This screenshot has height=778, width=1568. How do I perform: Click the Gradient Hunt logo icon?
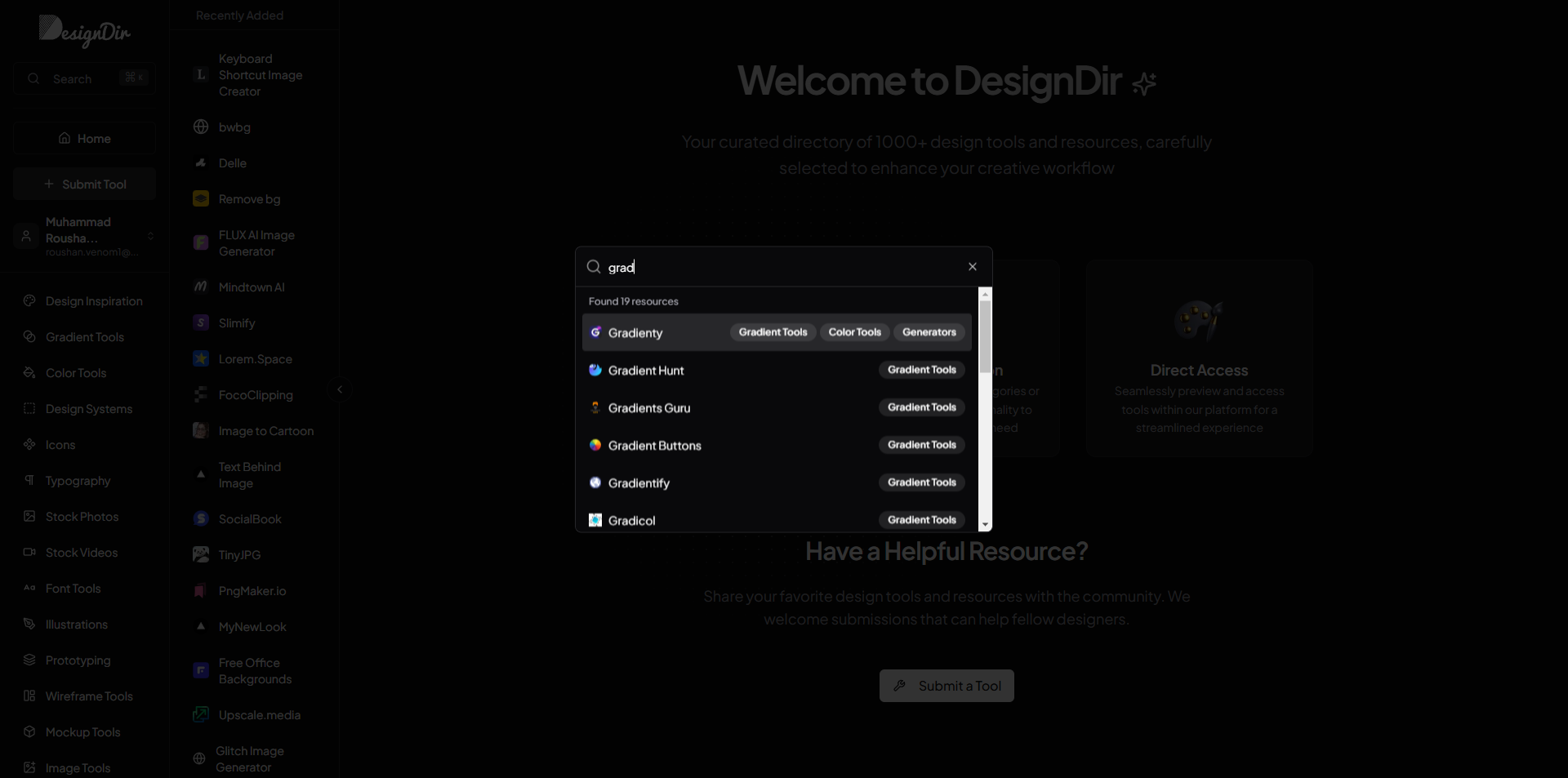595,370
